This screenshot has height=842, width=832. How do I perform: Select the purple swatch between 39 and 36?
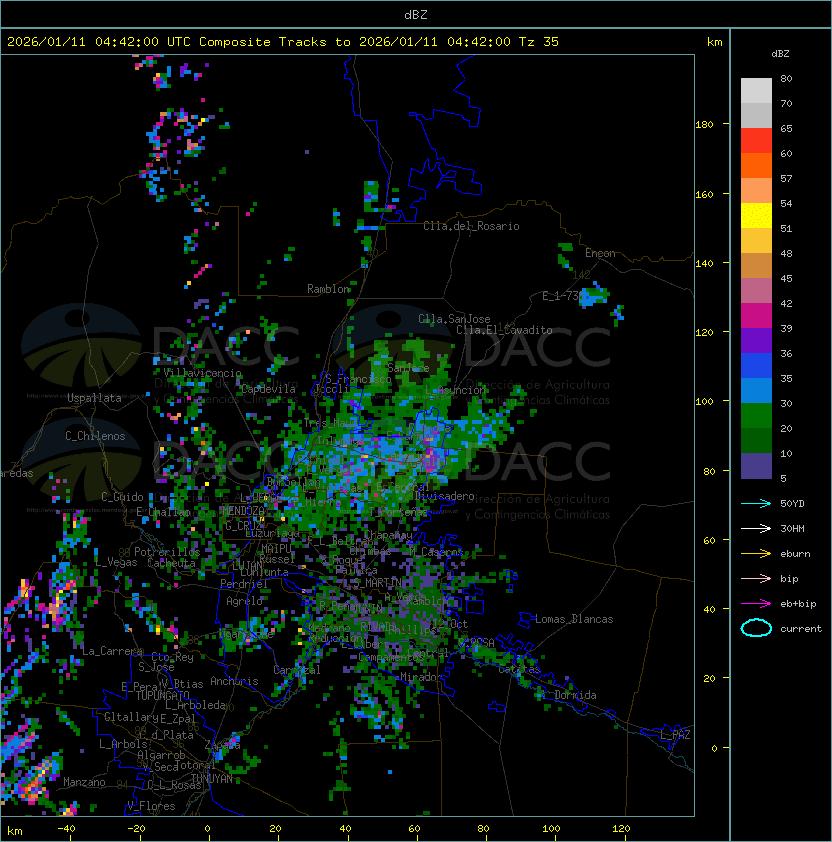(x=756, y=340)
